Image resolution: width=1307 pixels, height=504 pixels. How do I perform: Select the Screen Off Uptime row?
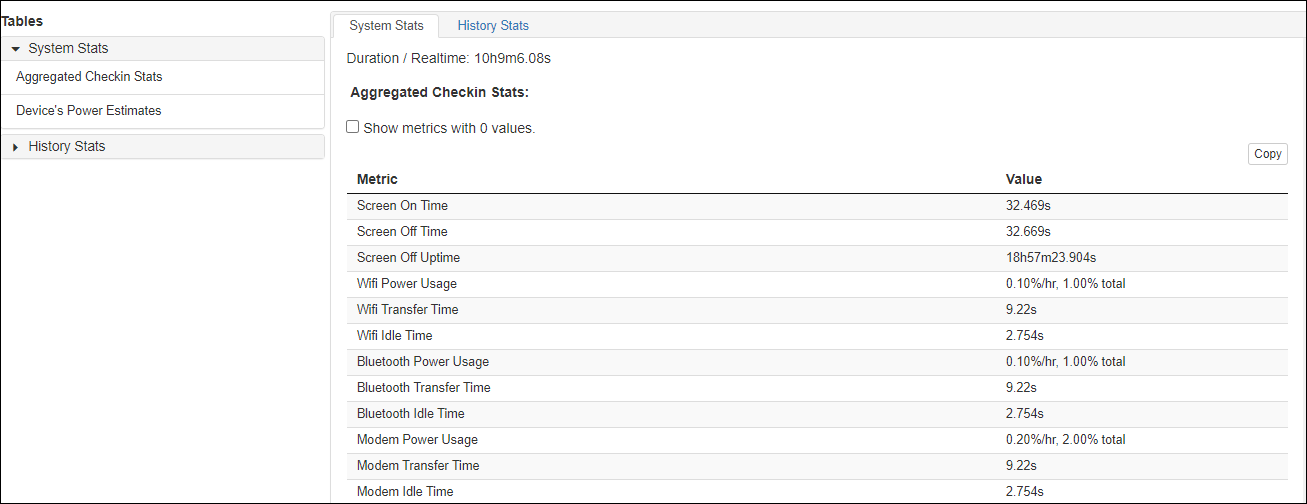point(408,258)
